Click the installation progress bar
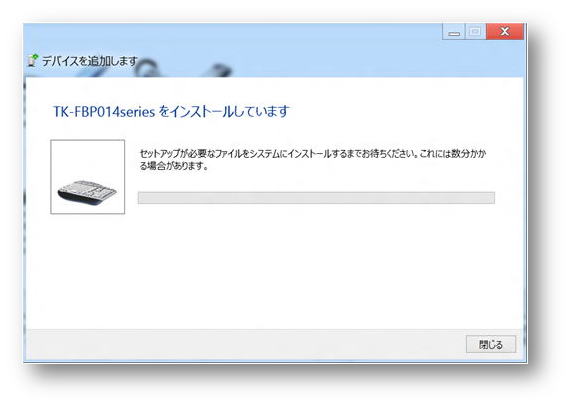The image size is (570, 406). (x=316, y=198)
